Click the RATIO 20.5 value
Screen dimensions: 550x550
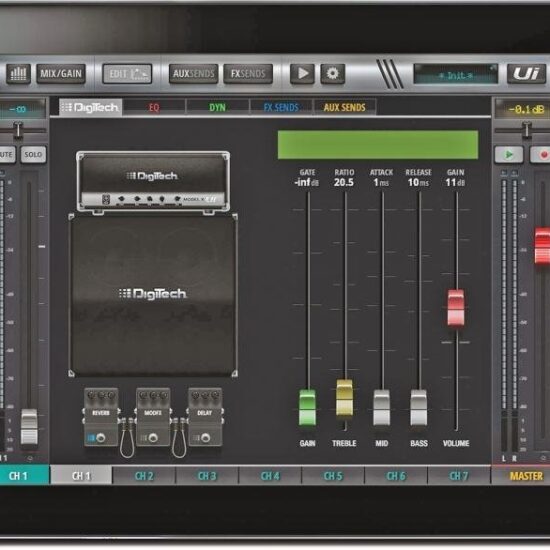pos(344,182)
